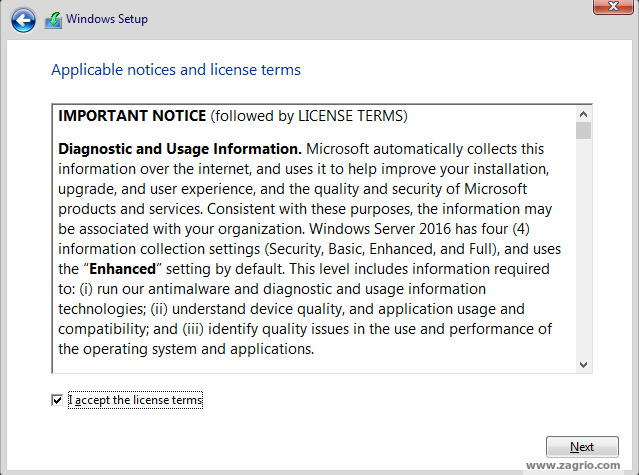Click the Windows Setup installer icon
Viewport: 639px width, 475px height.
[53, 20]
